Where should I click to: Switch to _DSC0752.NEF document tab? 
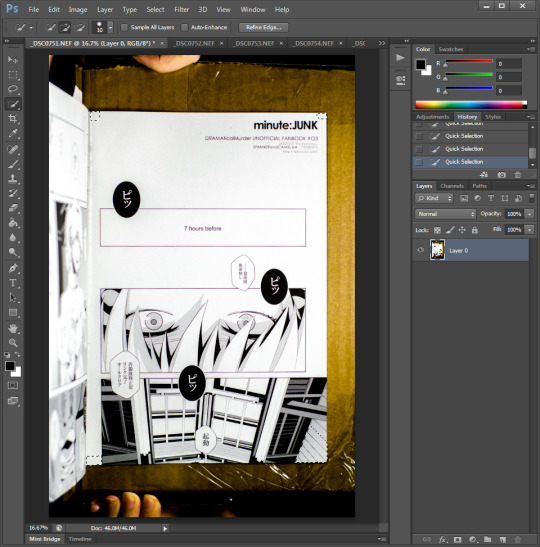coord(194,43)
